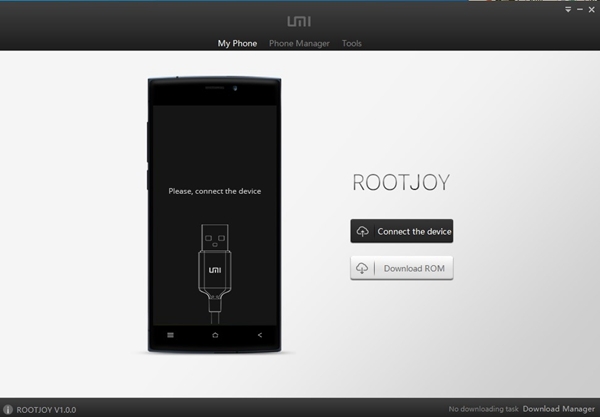Click the Download ROM button
The width and height of the screenshot is (600, 417).
point(401,268)
